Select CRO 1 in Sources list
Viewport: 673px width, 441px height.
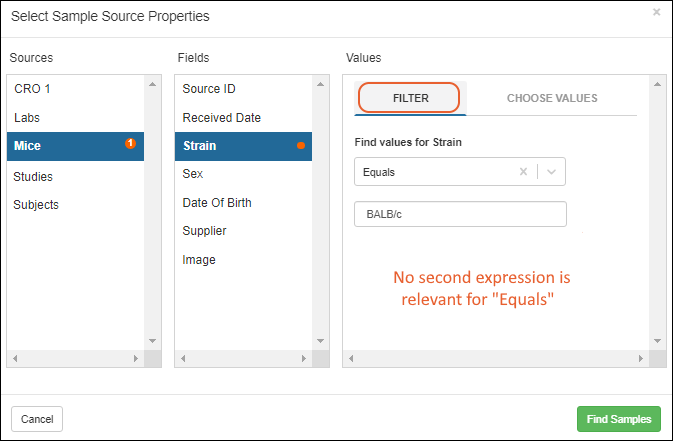[x=33, y=89]
